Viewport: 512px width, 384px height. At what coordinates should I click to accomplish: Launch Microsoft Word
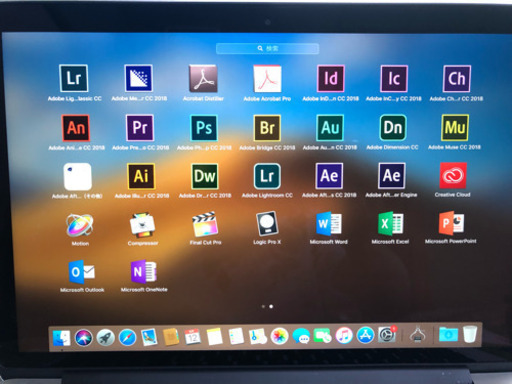coord(329,223)
